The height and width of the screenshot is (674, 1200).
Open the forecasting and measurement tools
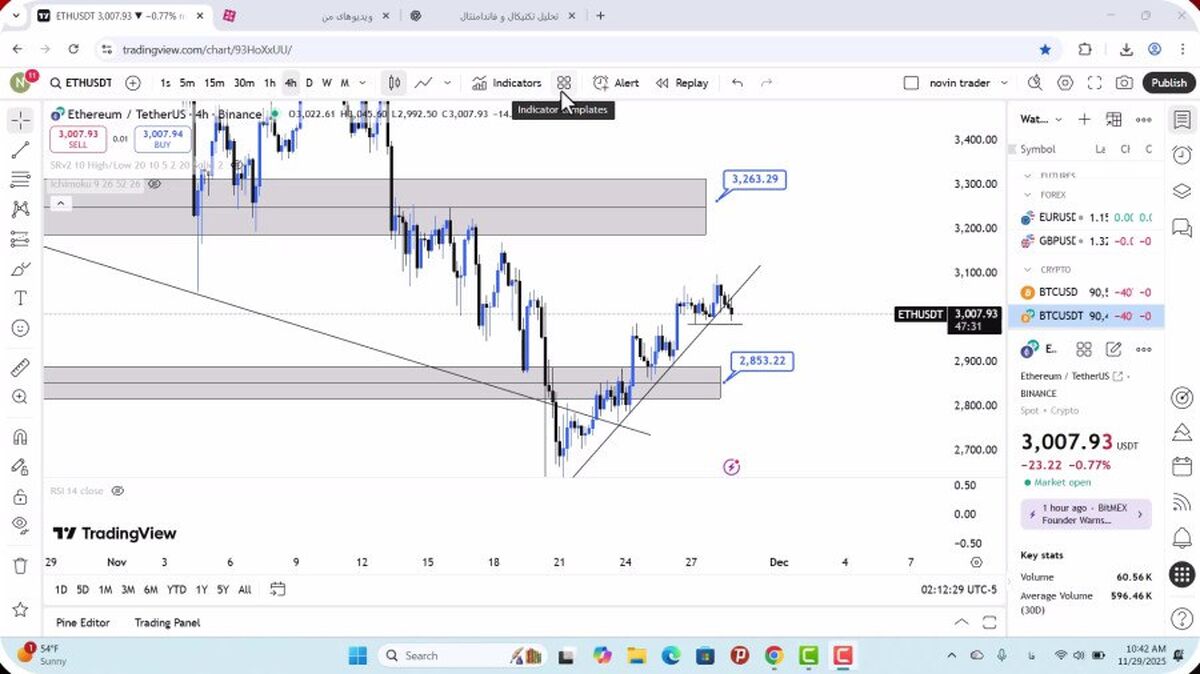20,239
